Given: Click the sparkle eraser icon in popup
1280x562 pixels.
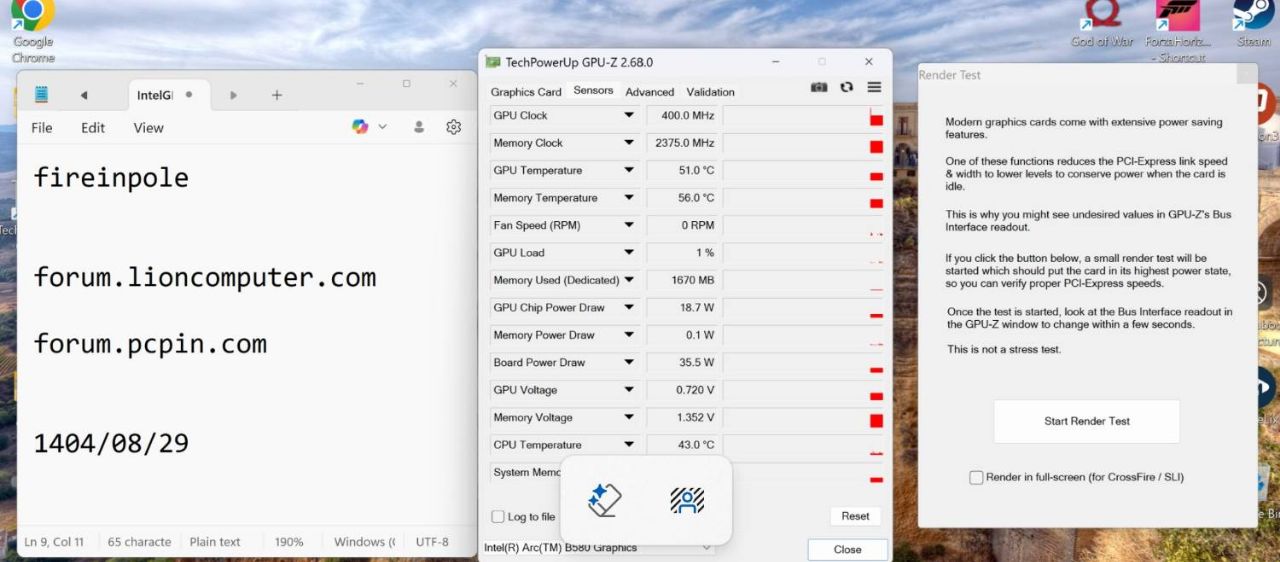Looking at the screenshot, I should coord(605,500).
